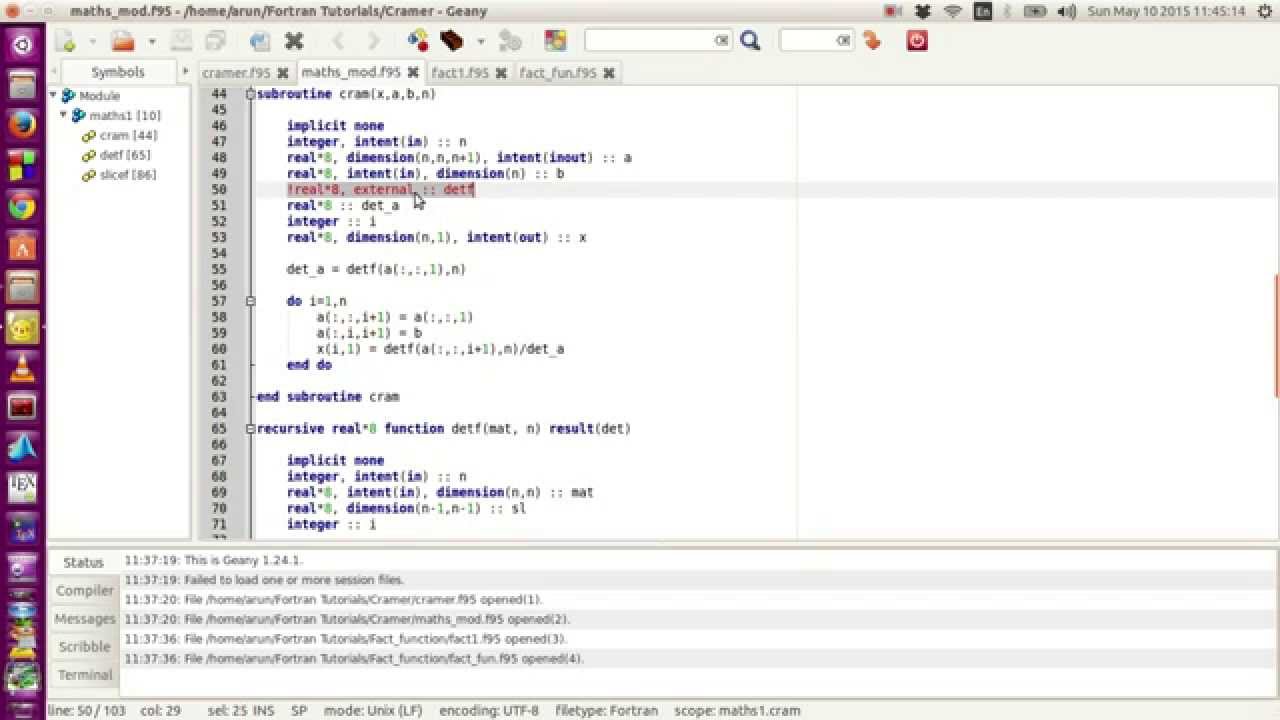This screenshot has width=1280, height=720.
Task: Switch to the maths_mod.f95 tab
Action: (x=351, y=73)
